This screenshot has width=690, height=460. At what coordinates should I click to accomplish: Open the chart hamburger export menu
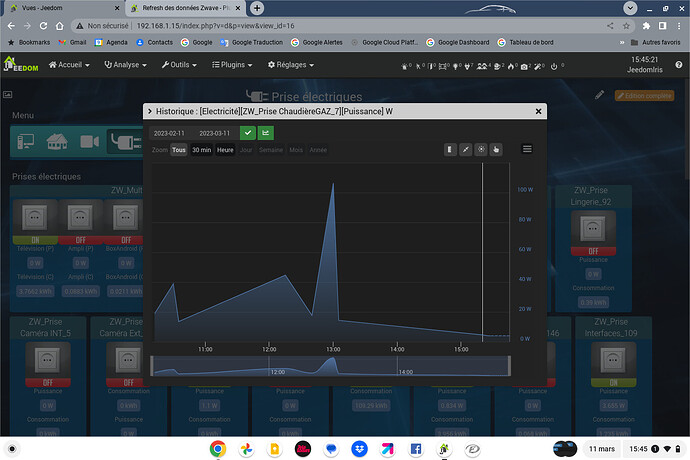(x=527, y=149)
